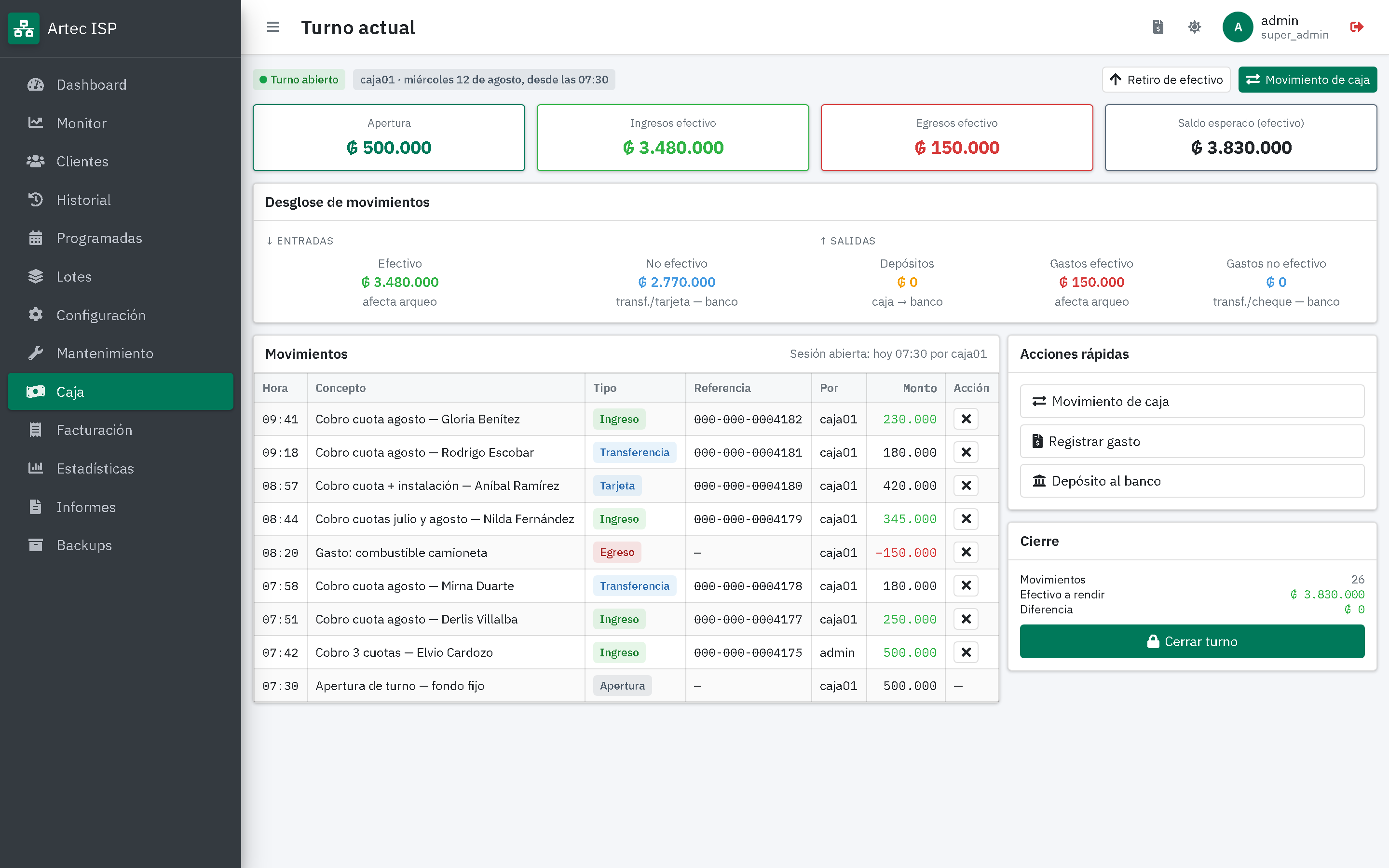
Task: Remove the Elvio Cardozo movement
Action: click(x=966, y=652)
